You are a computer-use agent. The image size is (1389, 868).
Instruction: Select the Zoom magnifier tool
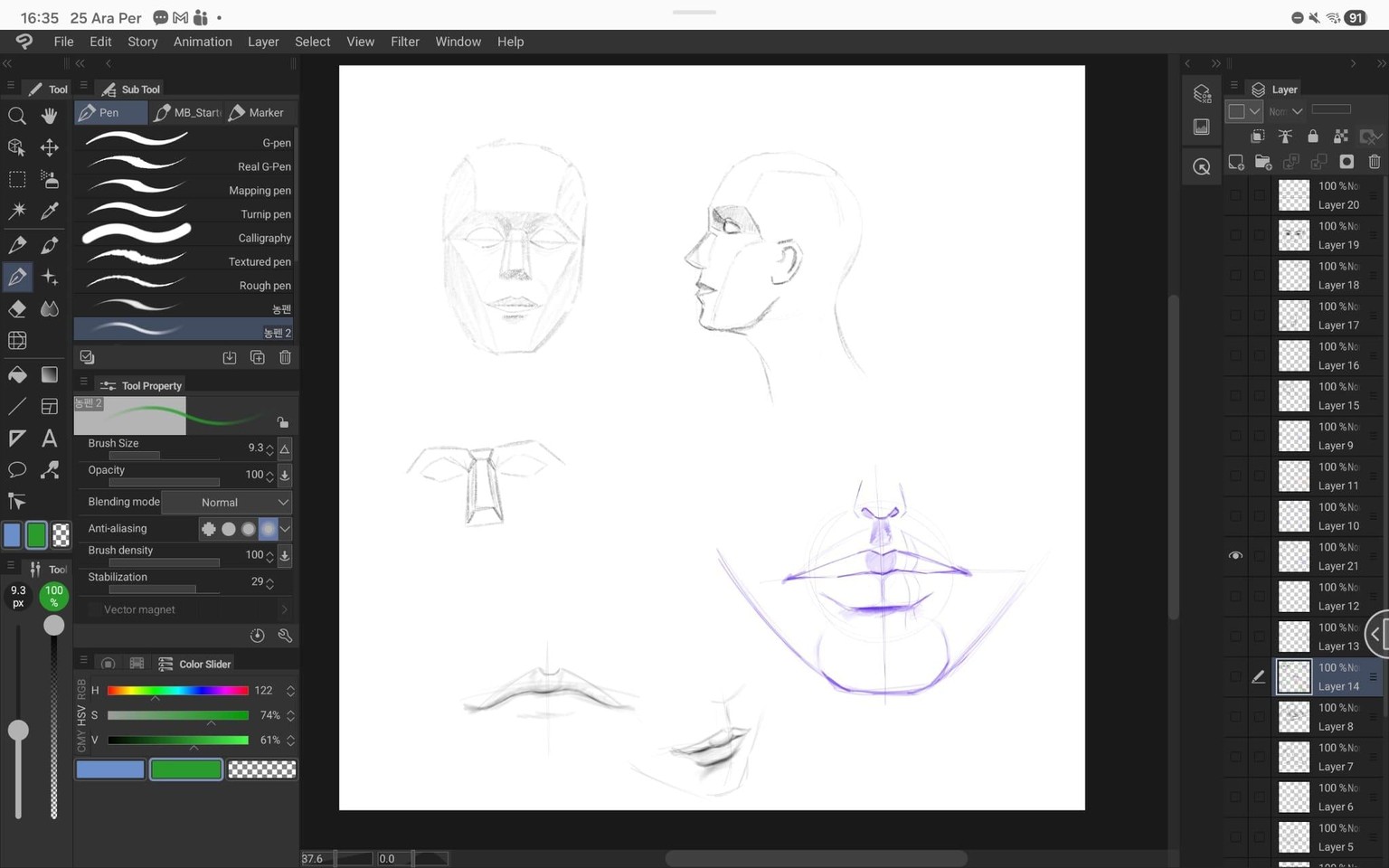(x=16, y=116)
